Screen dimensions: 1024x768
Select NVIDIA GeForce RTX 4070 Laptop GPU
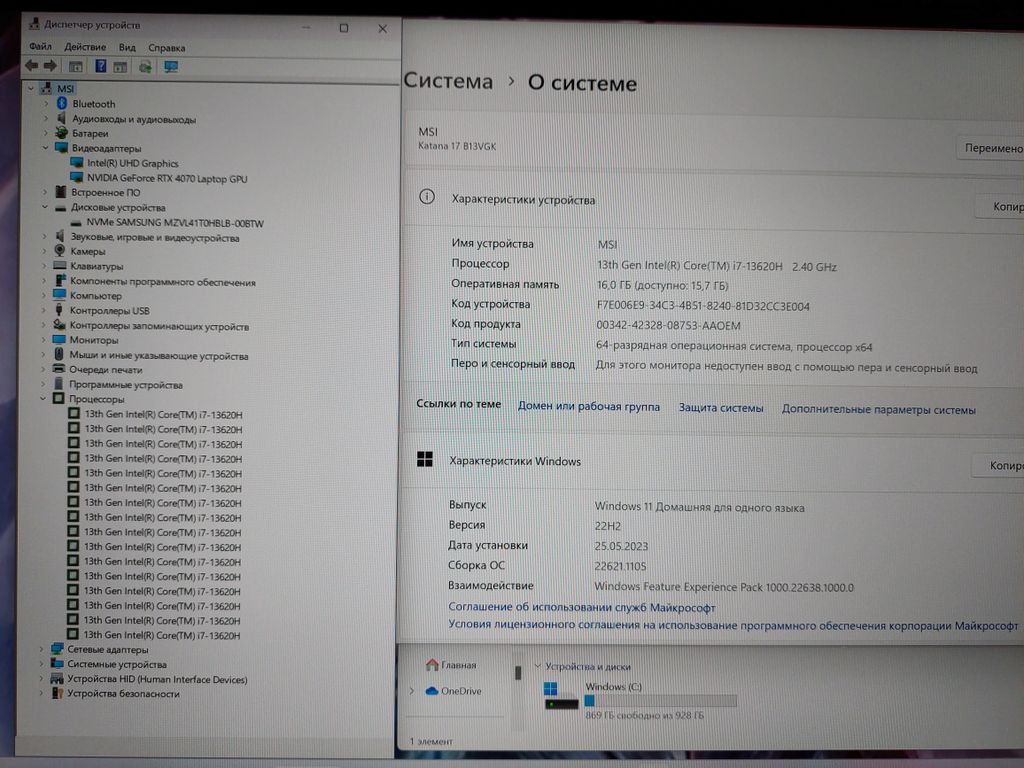[x=166, y=179]
